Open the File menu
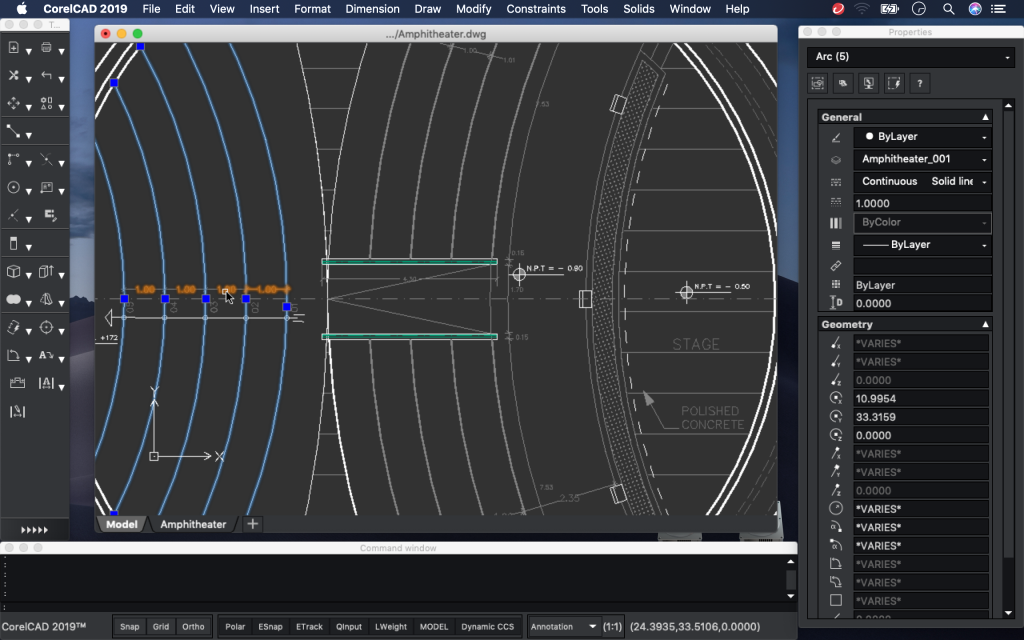The height and width of the screenshot is (640, 1024). (x=151, y=9)
